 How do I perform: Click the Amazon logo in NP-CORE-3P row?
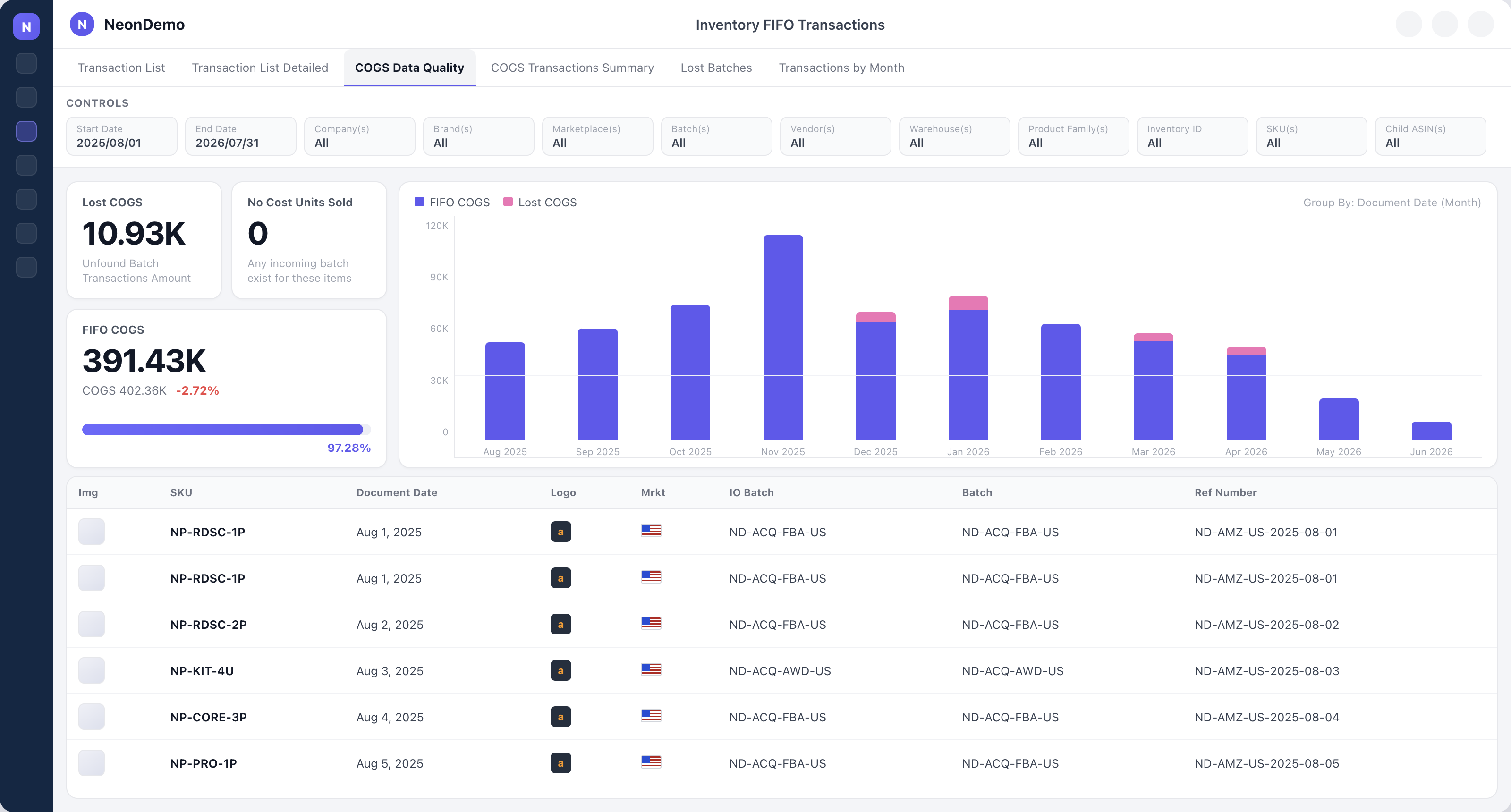(x=561, y=717)
